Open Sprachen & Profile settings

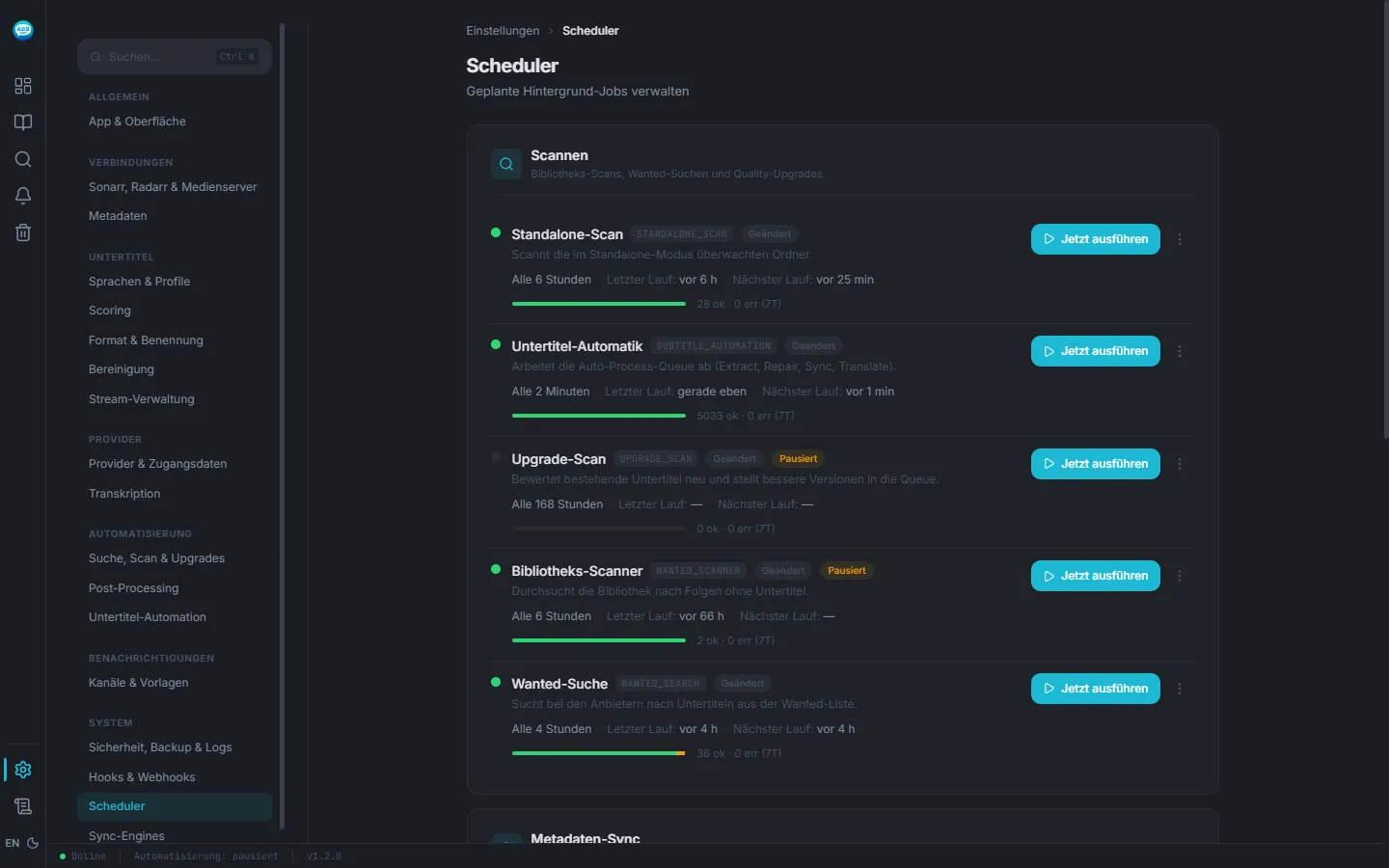(x=175, y=282)
